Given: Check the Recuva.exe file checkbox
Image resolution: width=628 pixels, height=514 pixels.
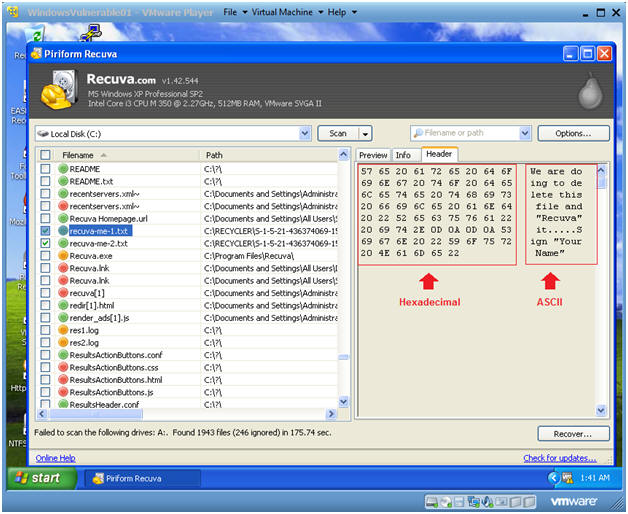Looking at the screenshot, I should (45, 256).
